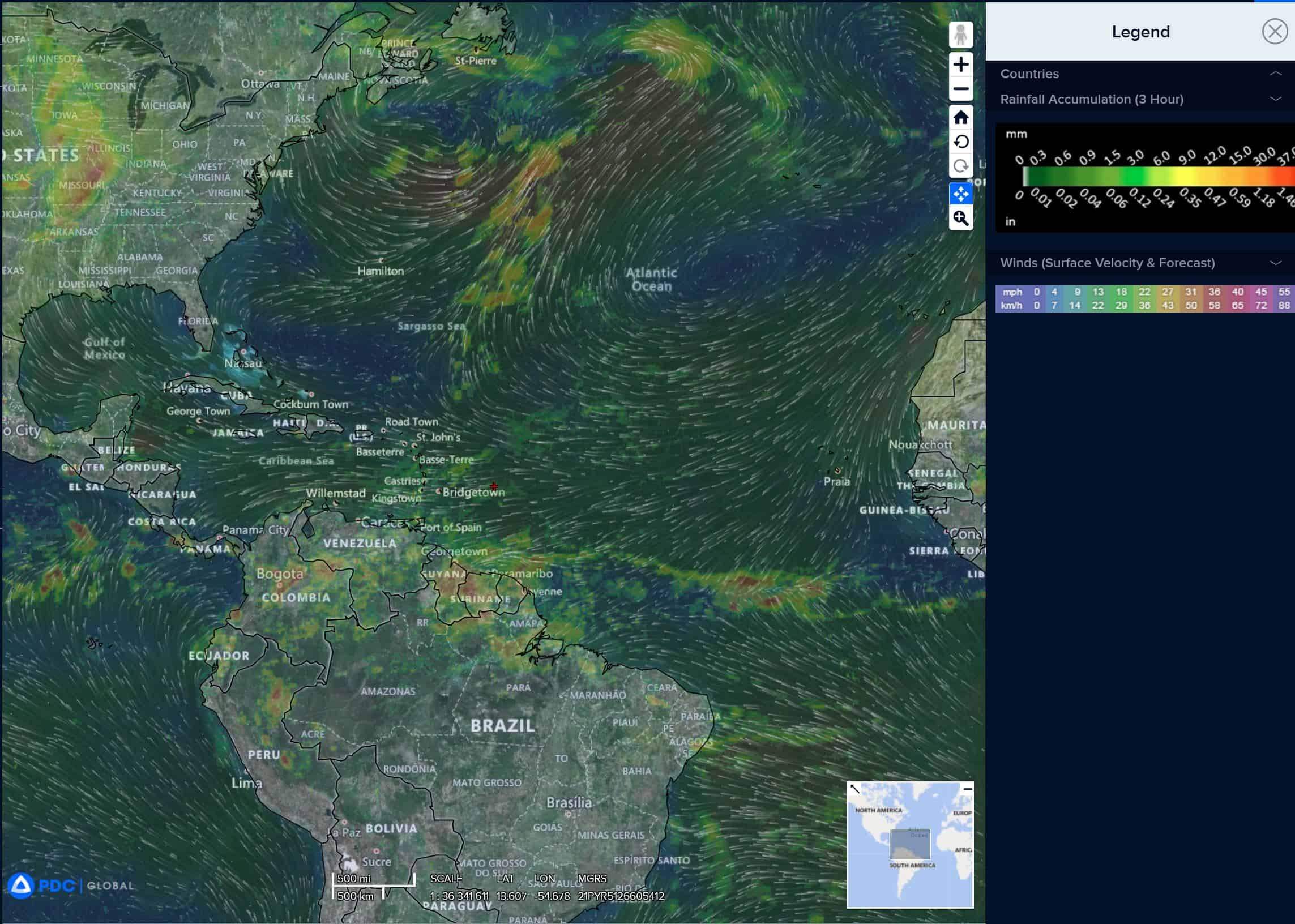Zoom in with the plus button

click(960, 65)
